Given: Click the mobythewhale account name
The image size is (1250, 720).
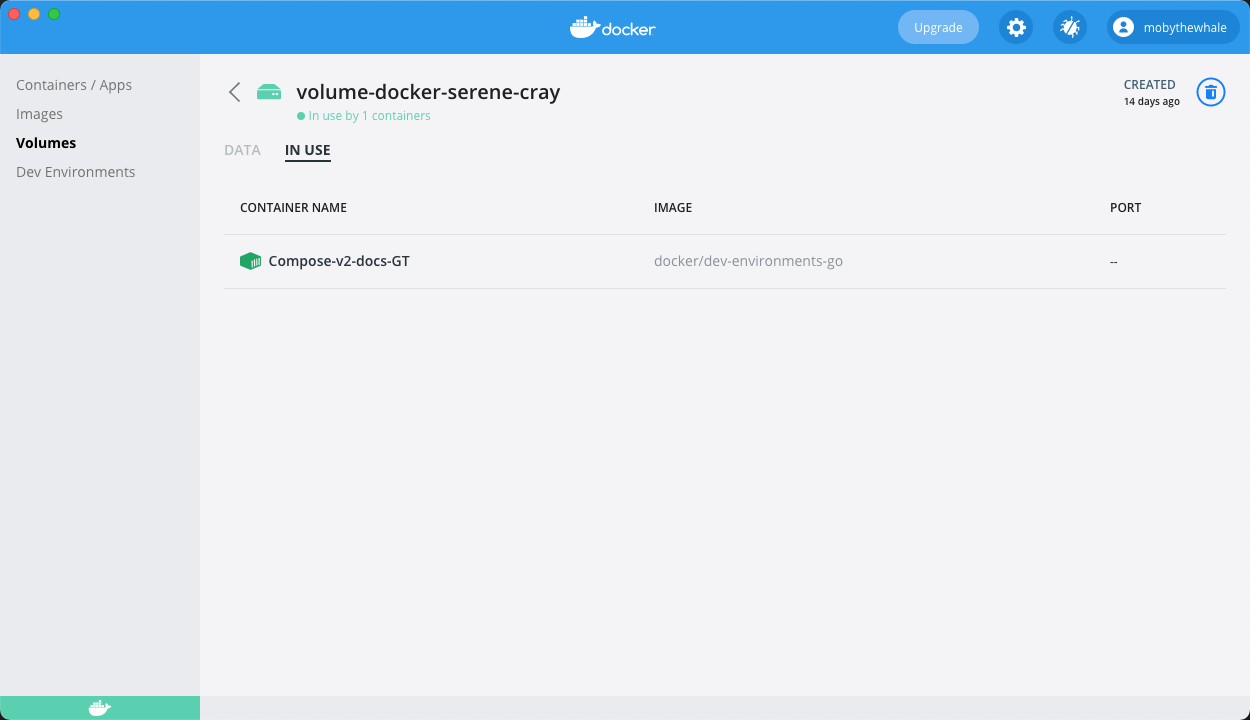Looking at the screenshot, I should [x=1184, y=27].
